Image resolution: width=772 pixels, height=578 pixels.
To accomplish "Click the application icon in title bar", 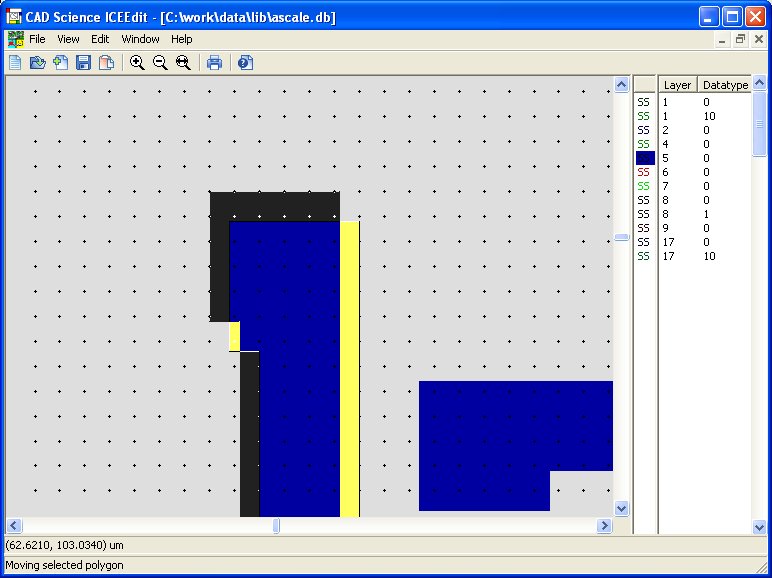I will point(14,17).
